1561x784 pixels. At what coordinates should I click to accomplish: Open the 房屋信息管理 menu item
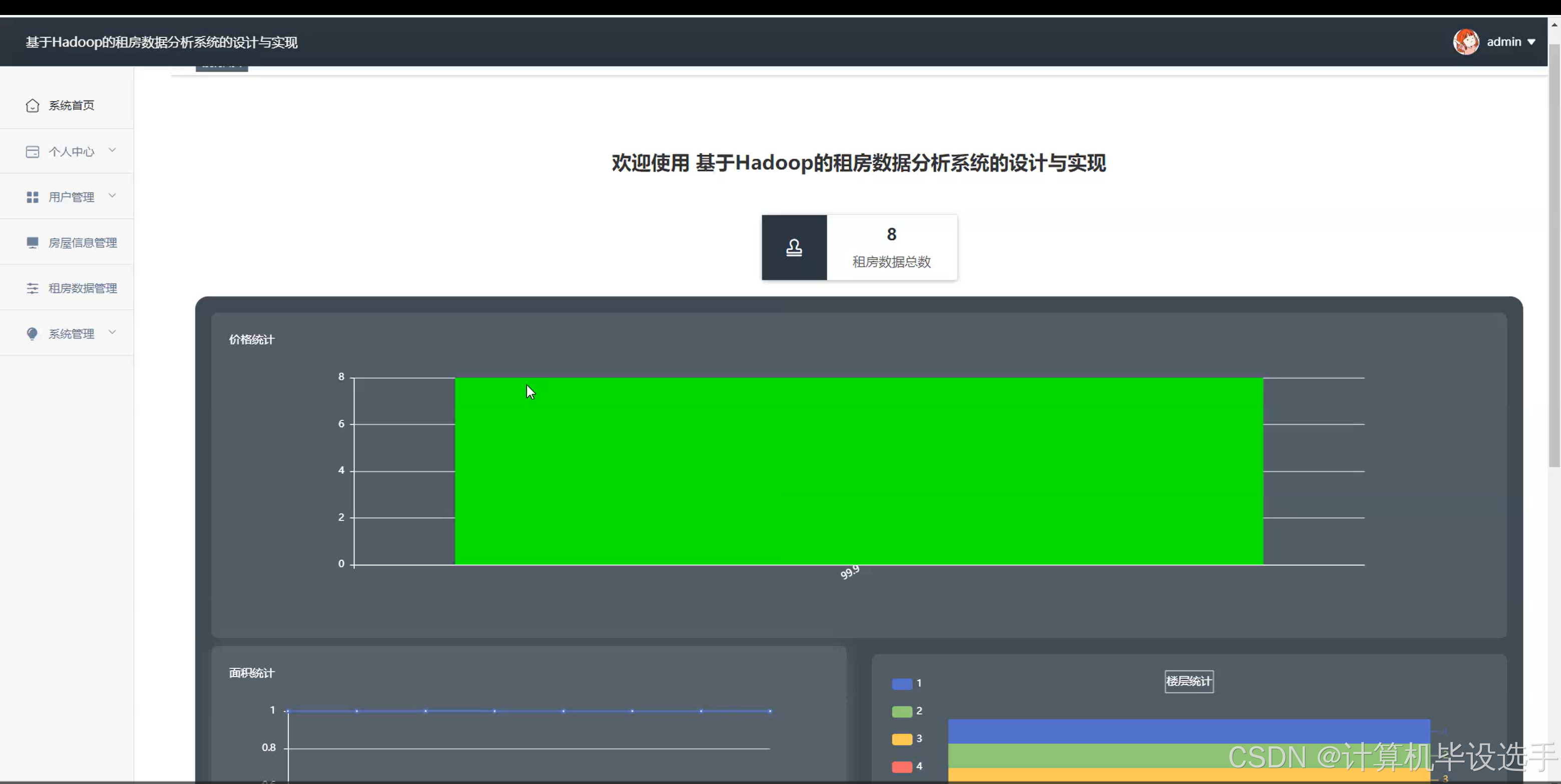tap(83, 242)
